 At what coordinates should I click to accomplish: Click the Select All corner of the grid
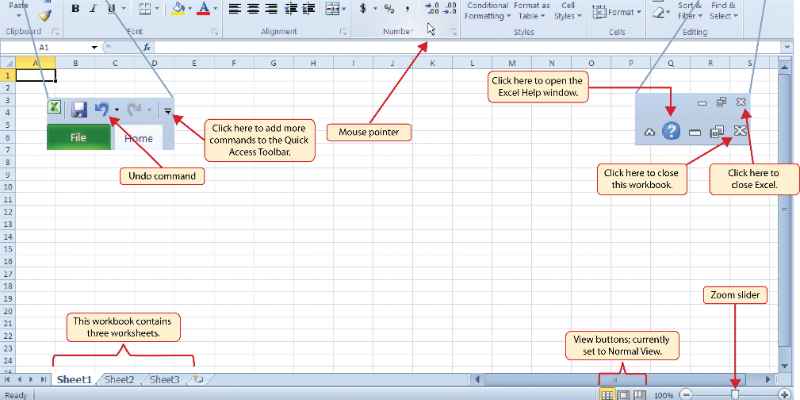(x=8, y=63)
